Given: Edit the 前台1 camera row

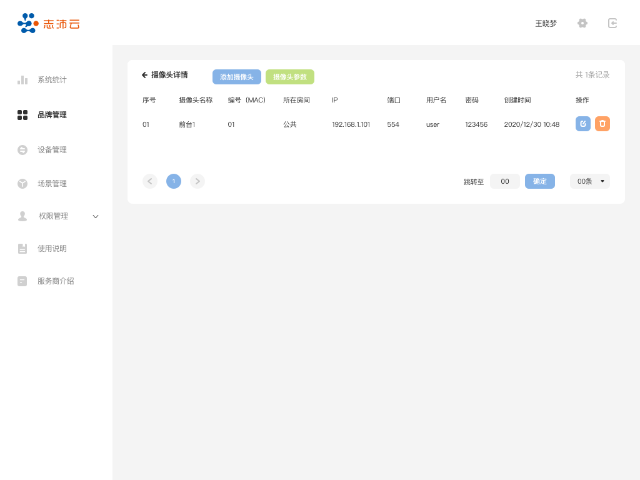Looking at the screenshot, I should click(x=583, y=124).
